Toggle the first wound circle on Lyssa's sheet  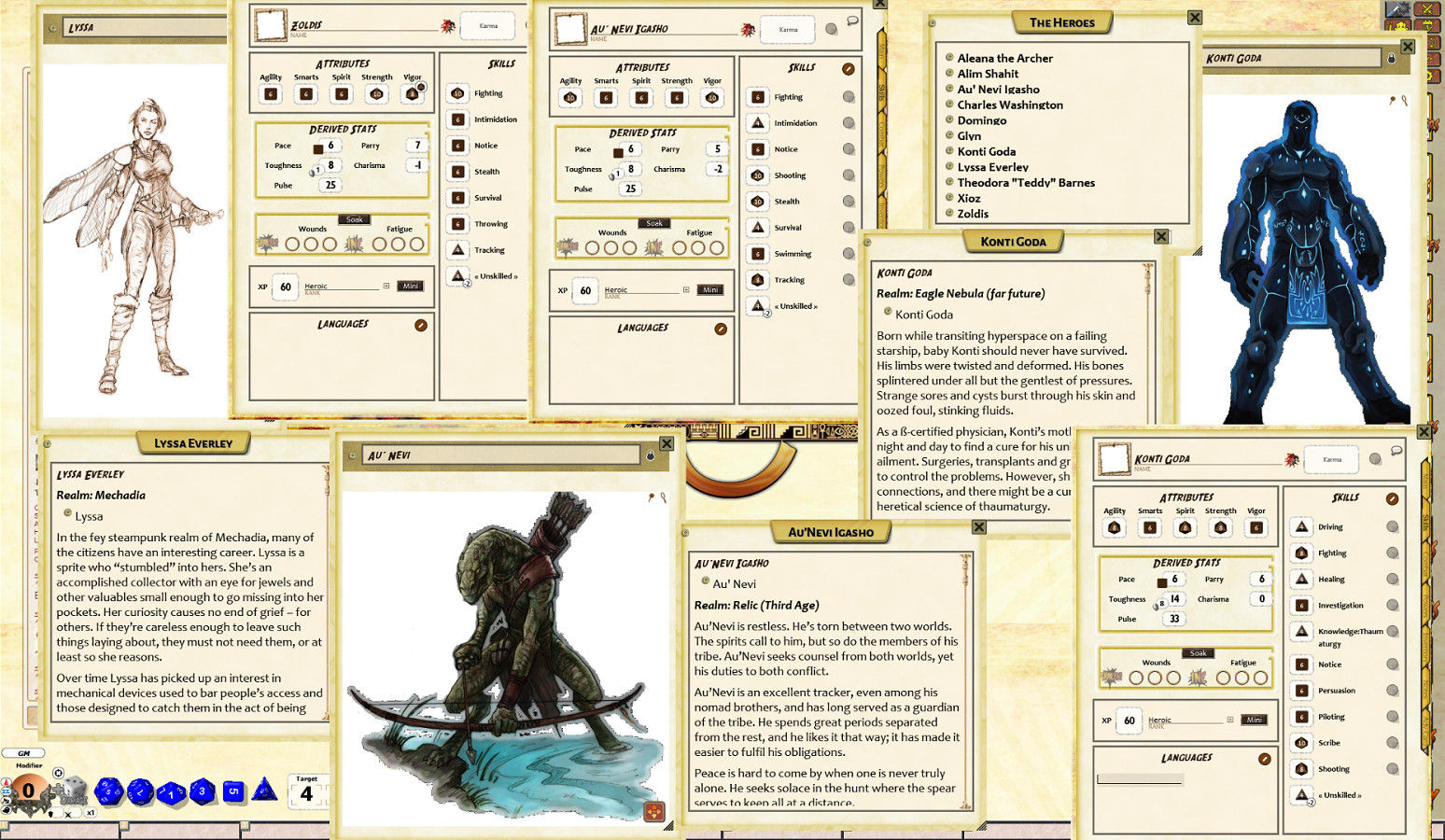(x=292, y=245)
